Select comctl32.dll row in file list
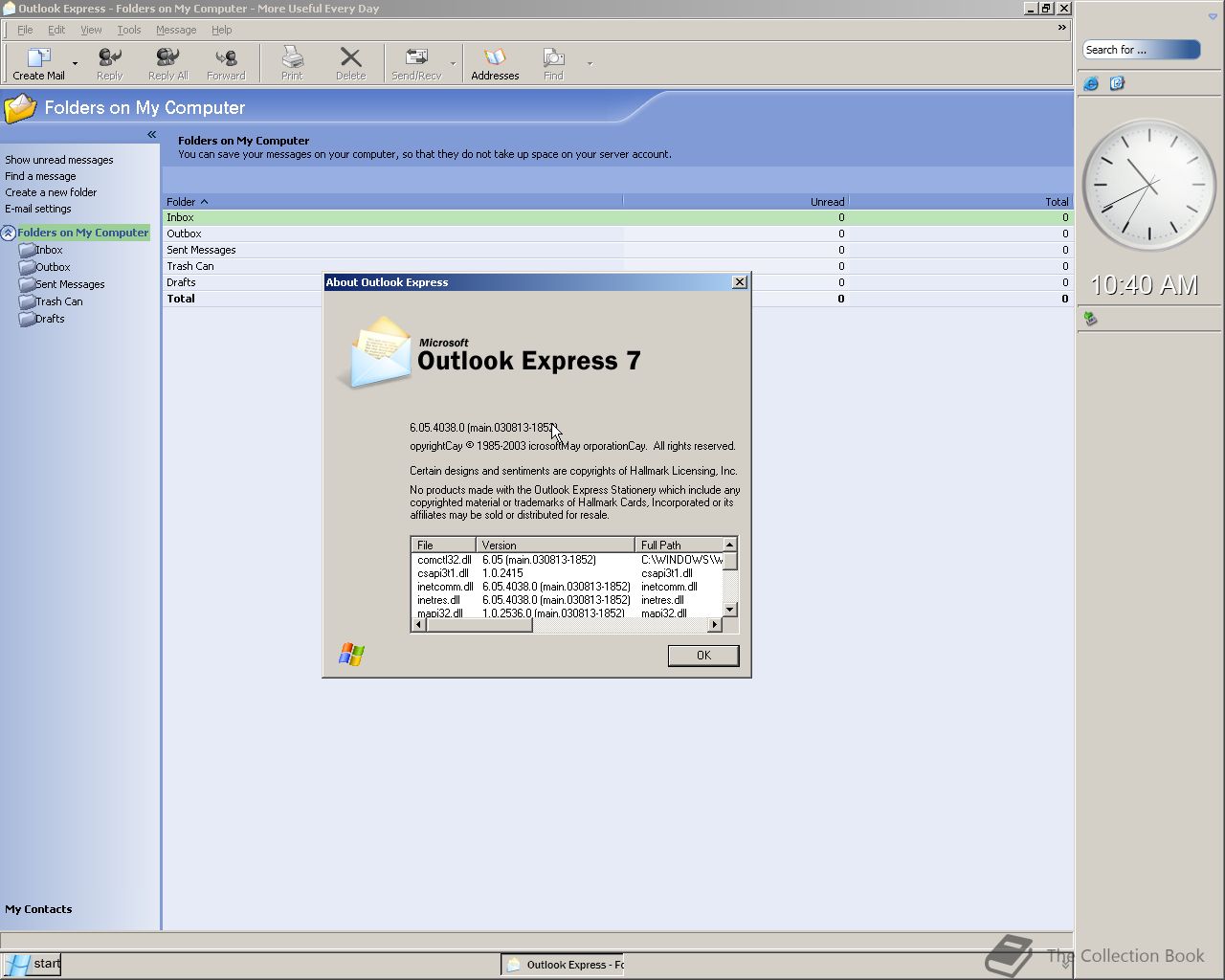 [567, 560]
